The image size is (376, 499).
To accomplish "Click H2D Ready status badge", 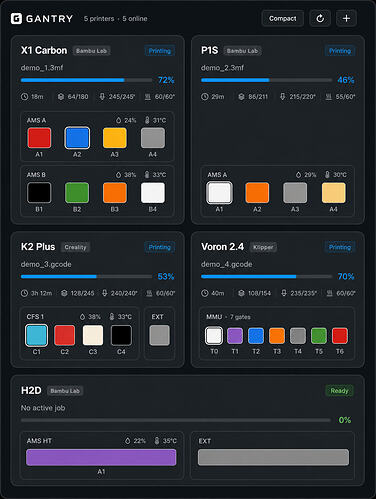I will click(339, 390).
